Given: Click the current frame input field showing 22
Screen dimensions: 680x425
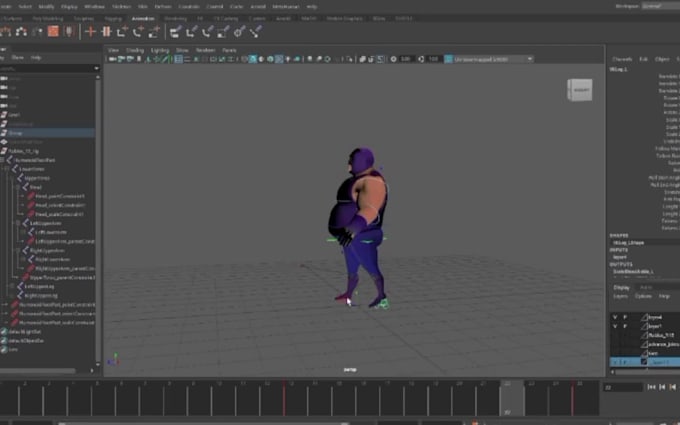Looking at the screenshot, I should pos(623,387).
